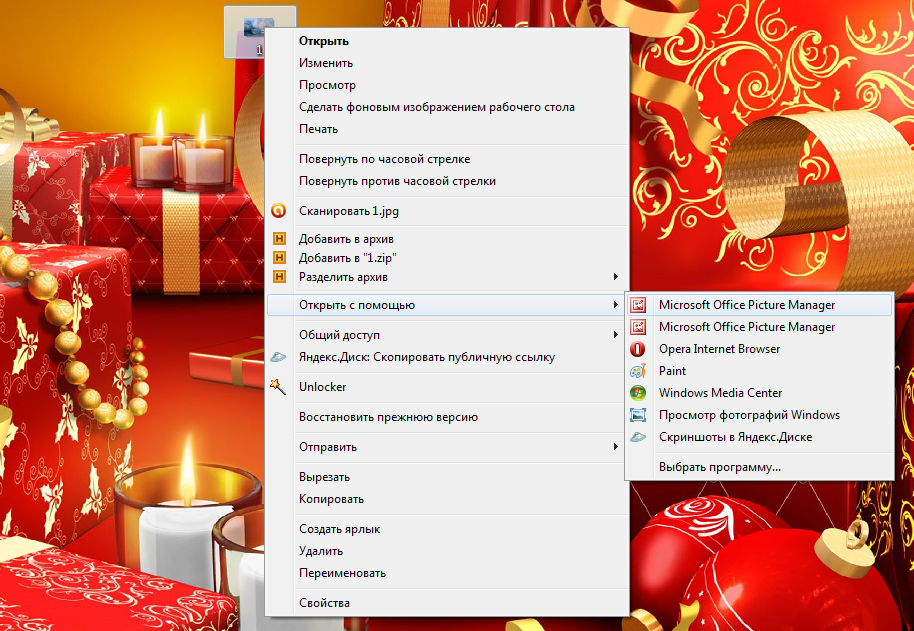Click the second Microsoft Office Picture Manager icon
Image resolution: width=914 pixels, height=631 pixels.
(x=638, y=327)
